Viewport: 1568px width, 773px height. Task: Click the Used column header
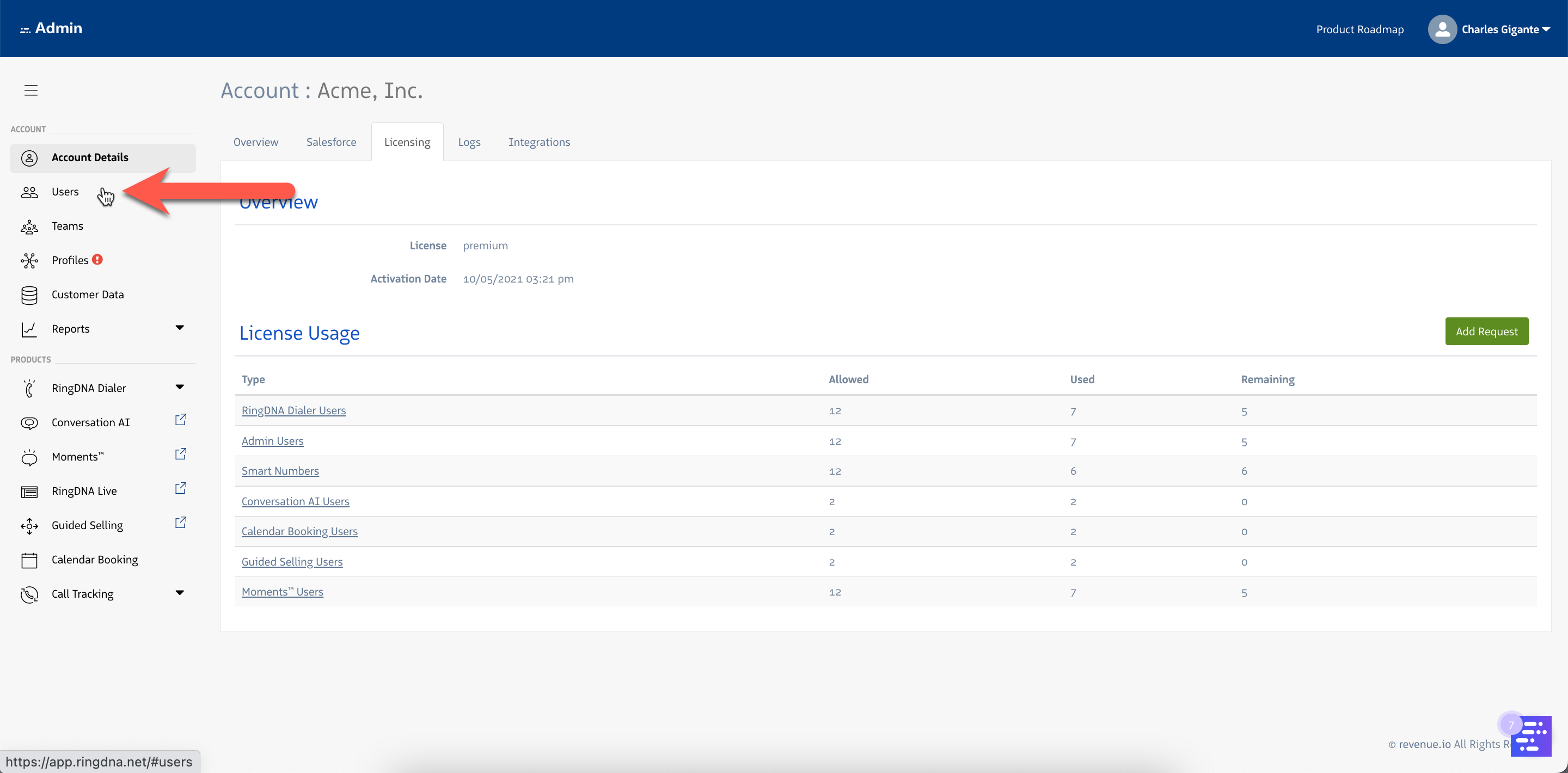pos(1082,379)
